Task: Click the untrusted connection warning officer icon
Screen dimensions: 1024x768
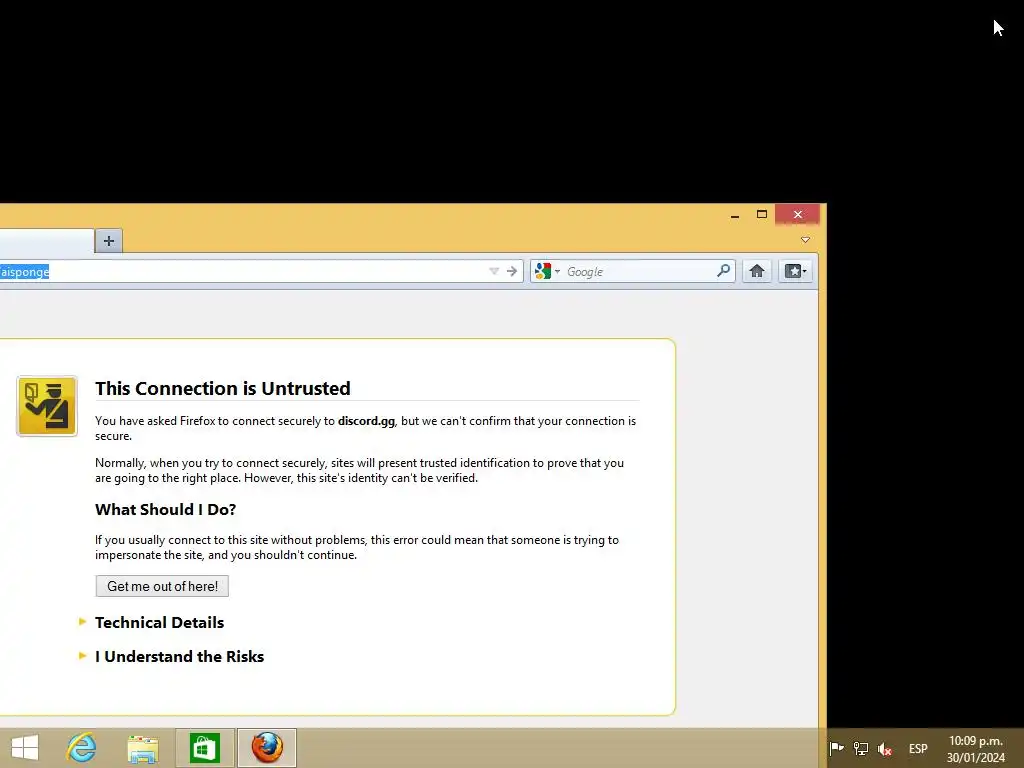Action: coord(47,406)
